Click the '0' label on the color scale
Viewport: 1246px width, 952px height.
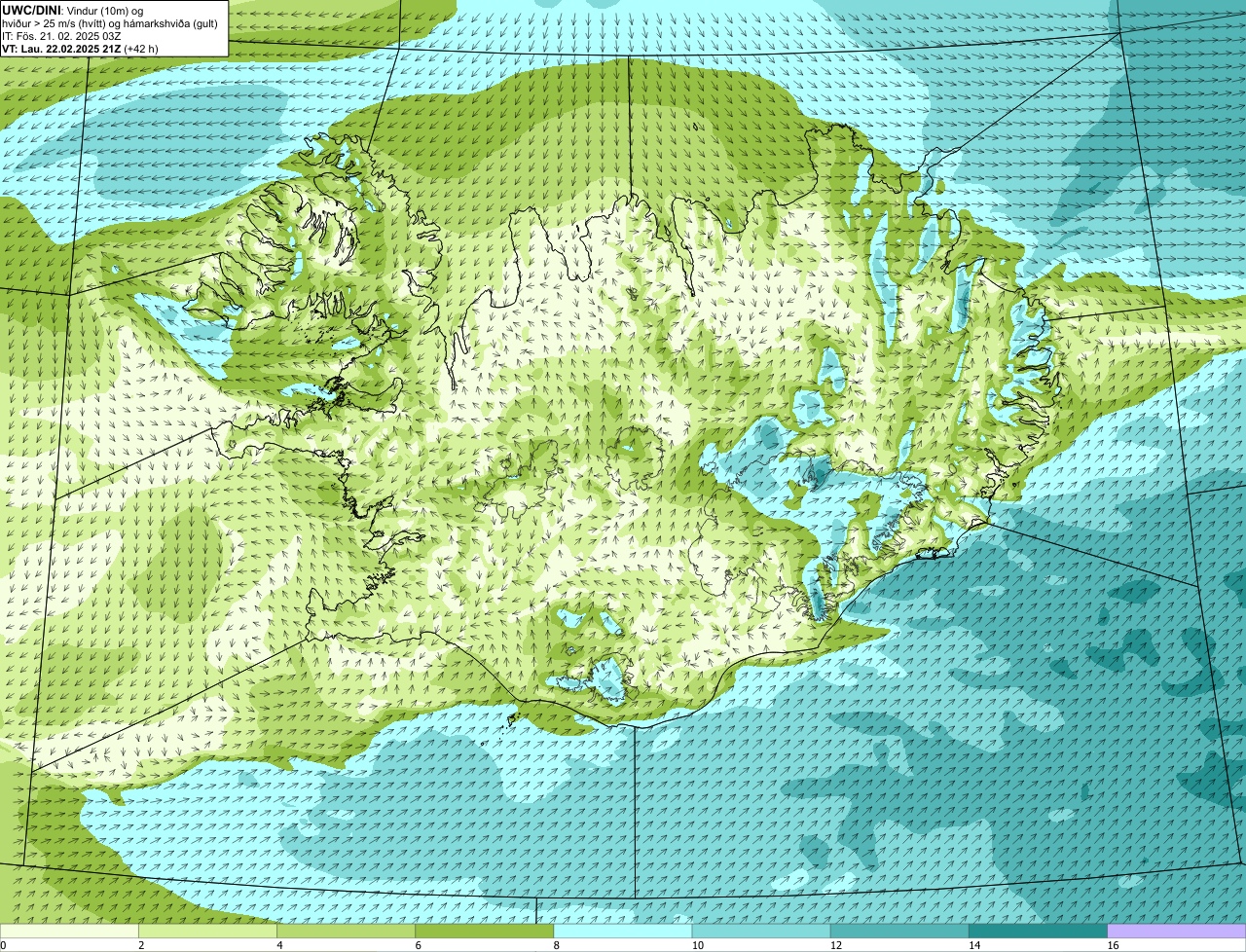pyautogui.click(x=3, y=945)
